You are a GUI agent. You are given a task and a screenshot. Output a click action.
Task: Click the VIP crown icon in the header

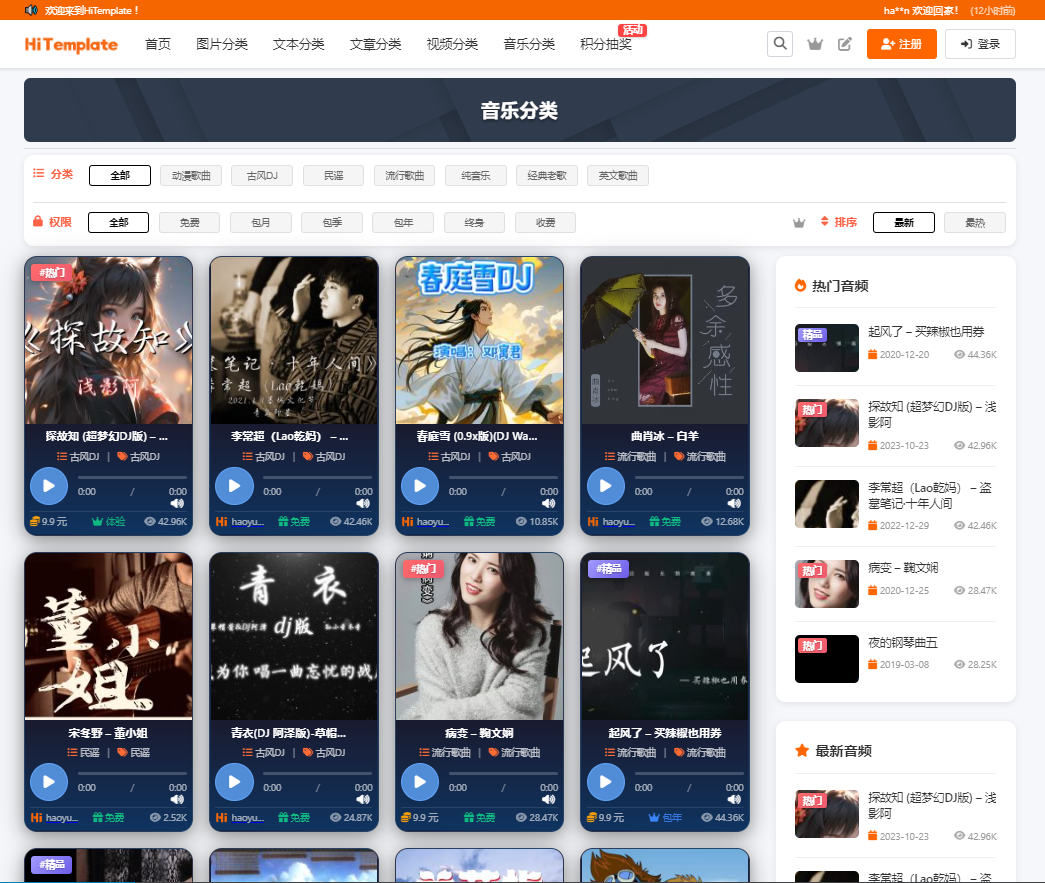815,44
